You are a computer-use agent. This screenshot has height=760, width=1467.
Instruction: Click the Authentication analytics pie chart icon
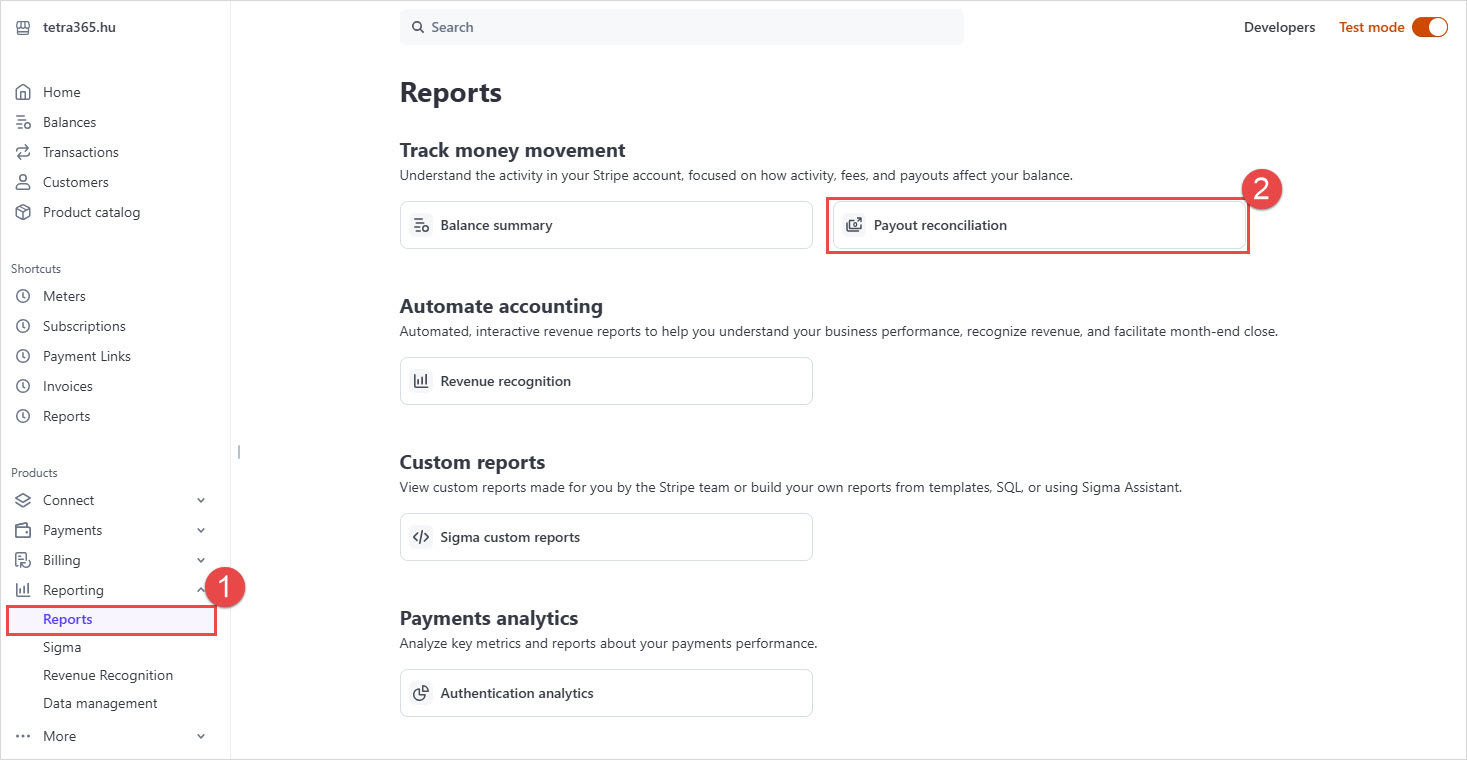[421, 693]
